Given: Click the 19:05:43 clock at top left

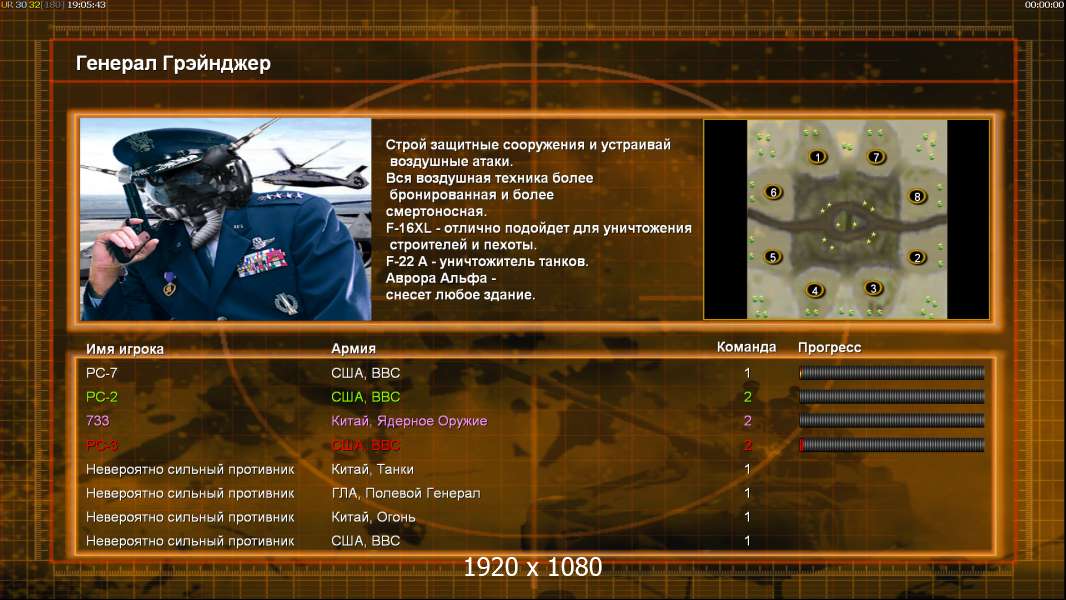Looking at the screenshot, I should coord(86,5).
